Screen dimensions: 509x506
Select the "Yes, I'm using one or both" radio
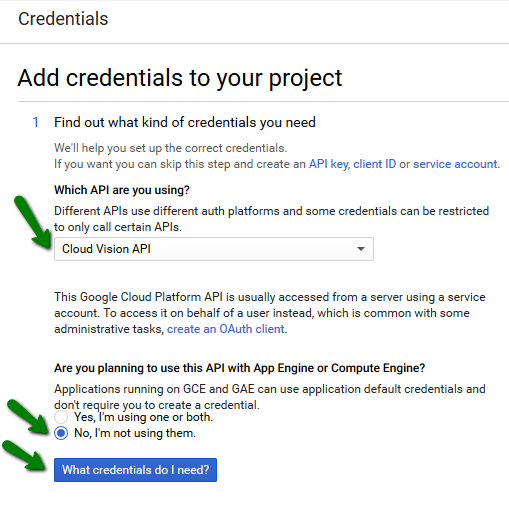click(61, 417)
